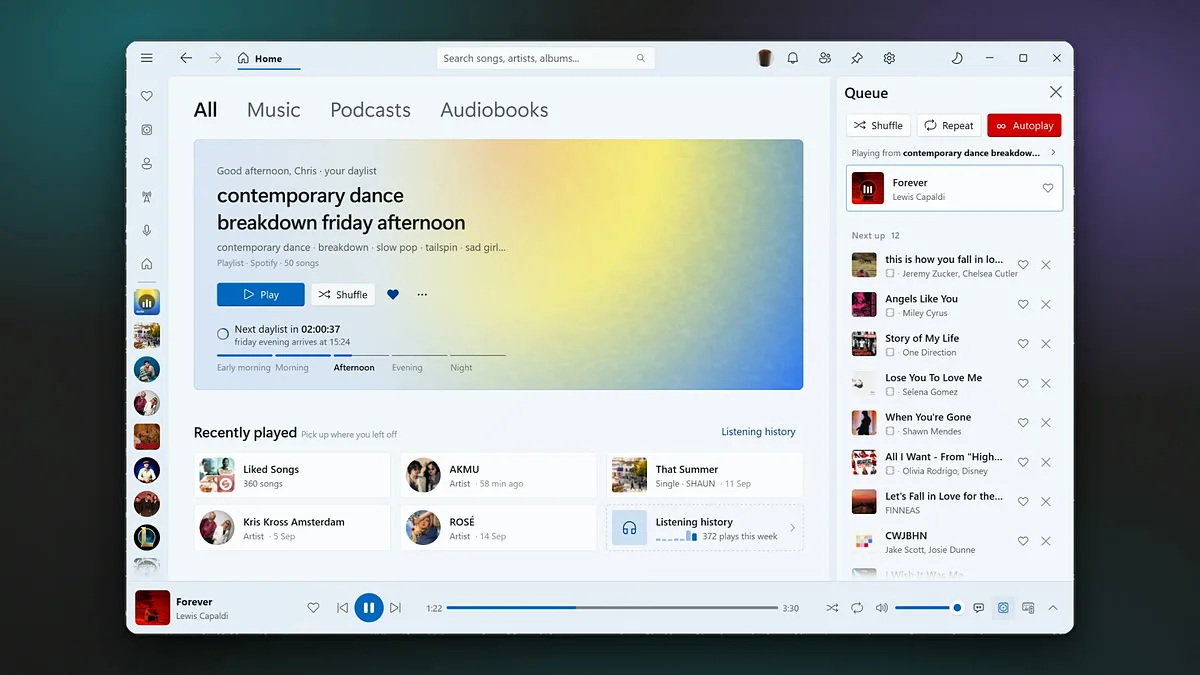
Task: Pause the current song in player bar
Action: pos(369,607)
